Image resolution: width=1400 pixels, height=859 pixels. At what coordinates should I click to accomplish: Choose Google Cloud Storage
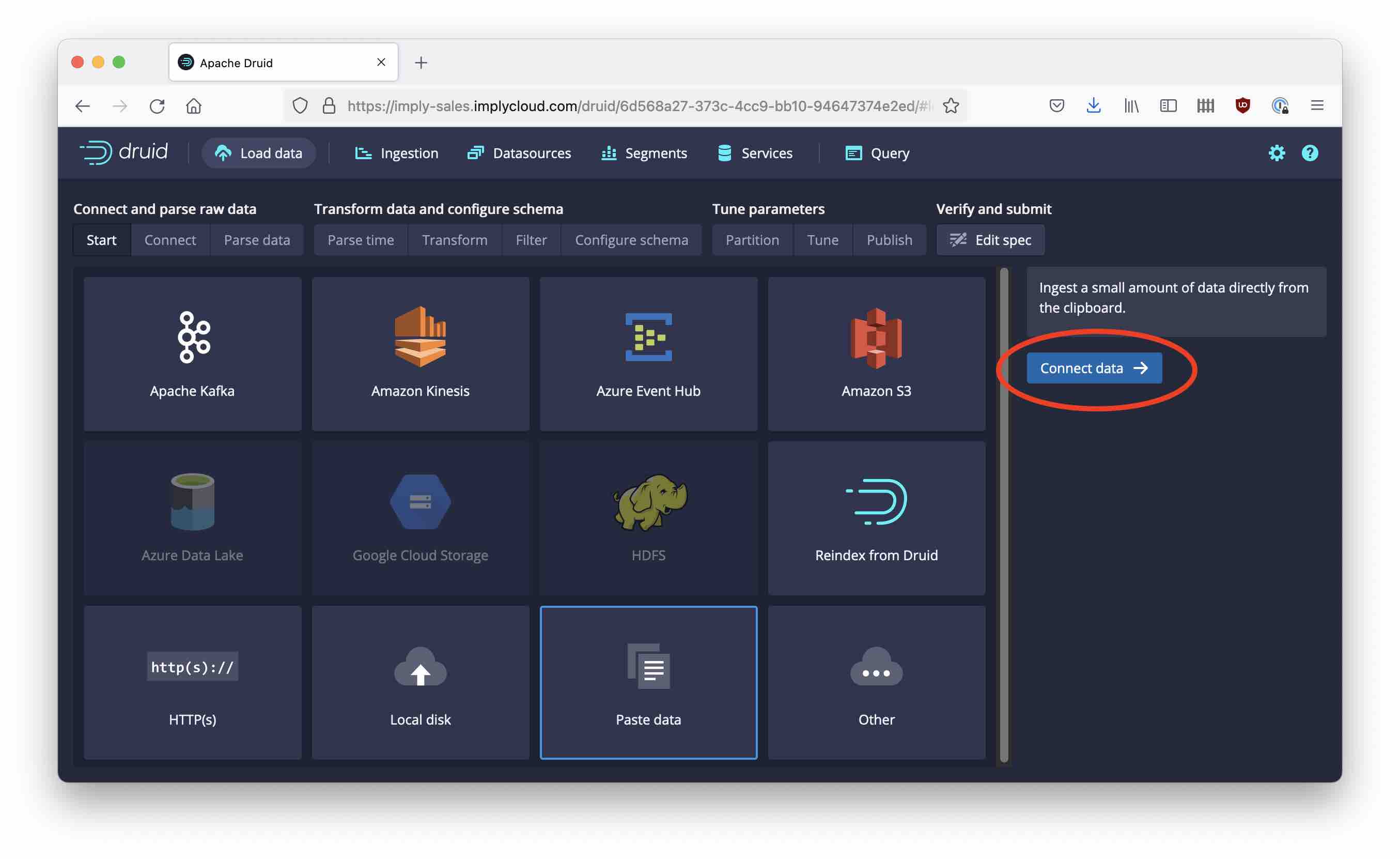click(x=421, y=517)
